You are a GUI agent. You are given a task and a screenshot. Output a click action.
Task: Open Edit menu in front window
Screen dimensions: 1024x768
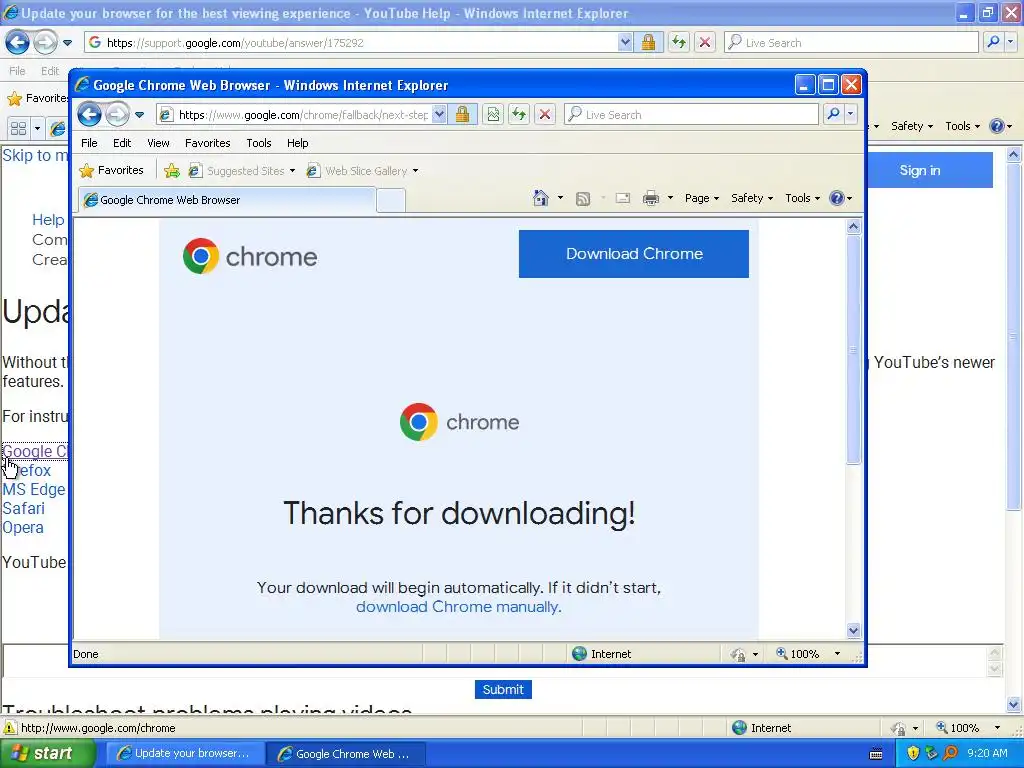121,143
